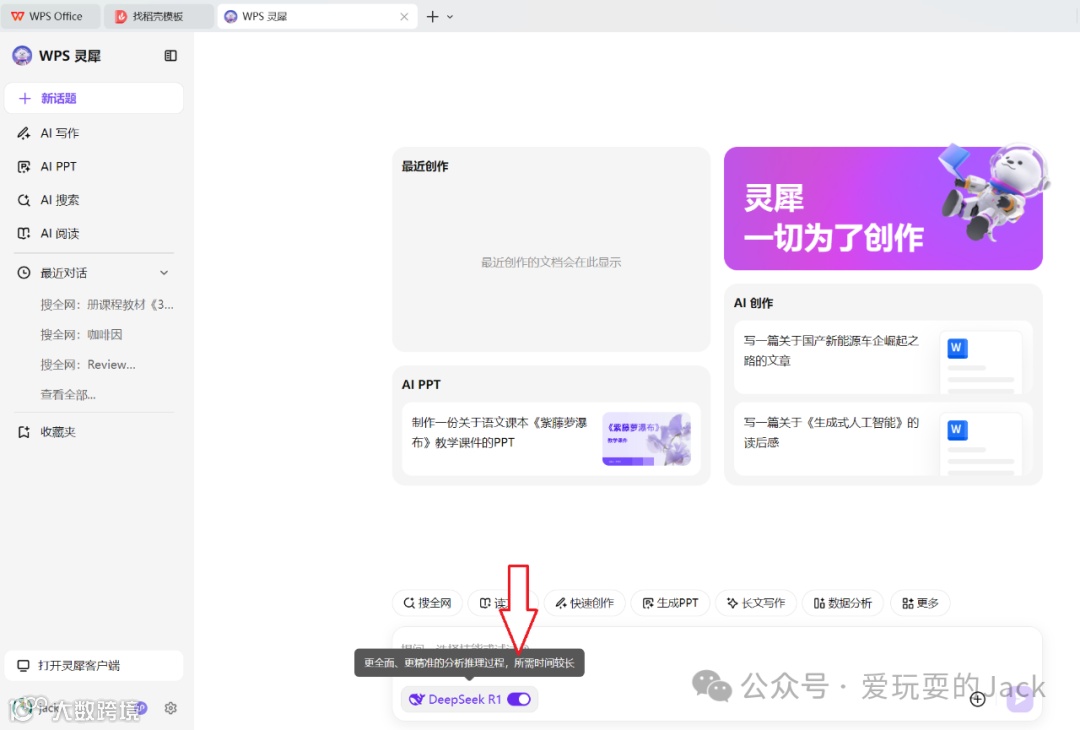Click the 收藏夹 bookmark icon
The height and width of the screenshot is (730, 1080).
[x=23, y=432]
